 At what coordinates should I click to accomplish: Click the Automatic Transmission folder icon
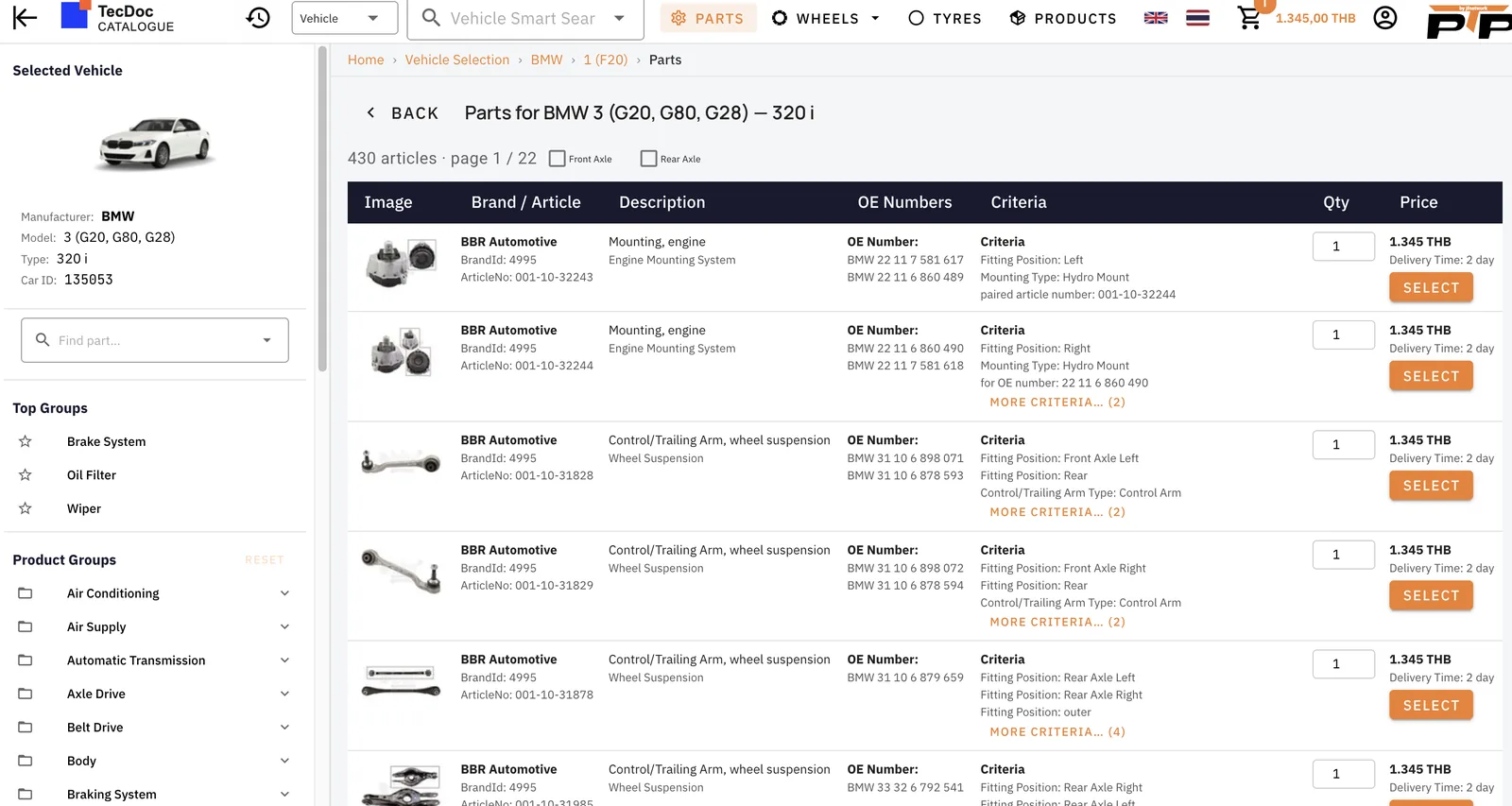[x=26, y=660]
